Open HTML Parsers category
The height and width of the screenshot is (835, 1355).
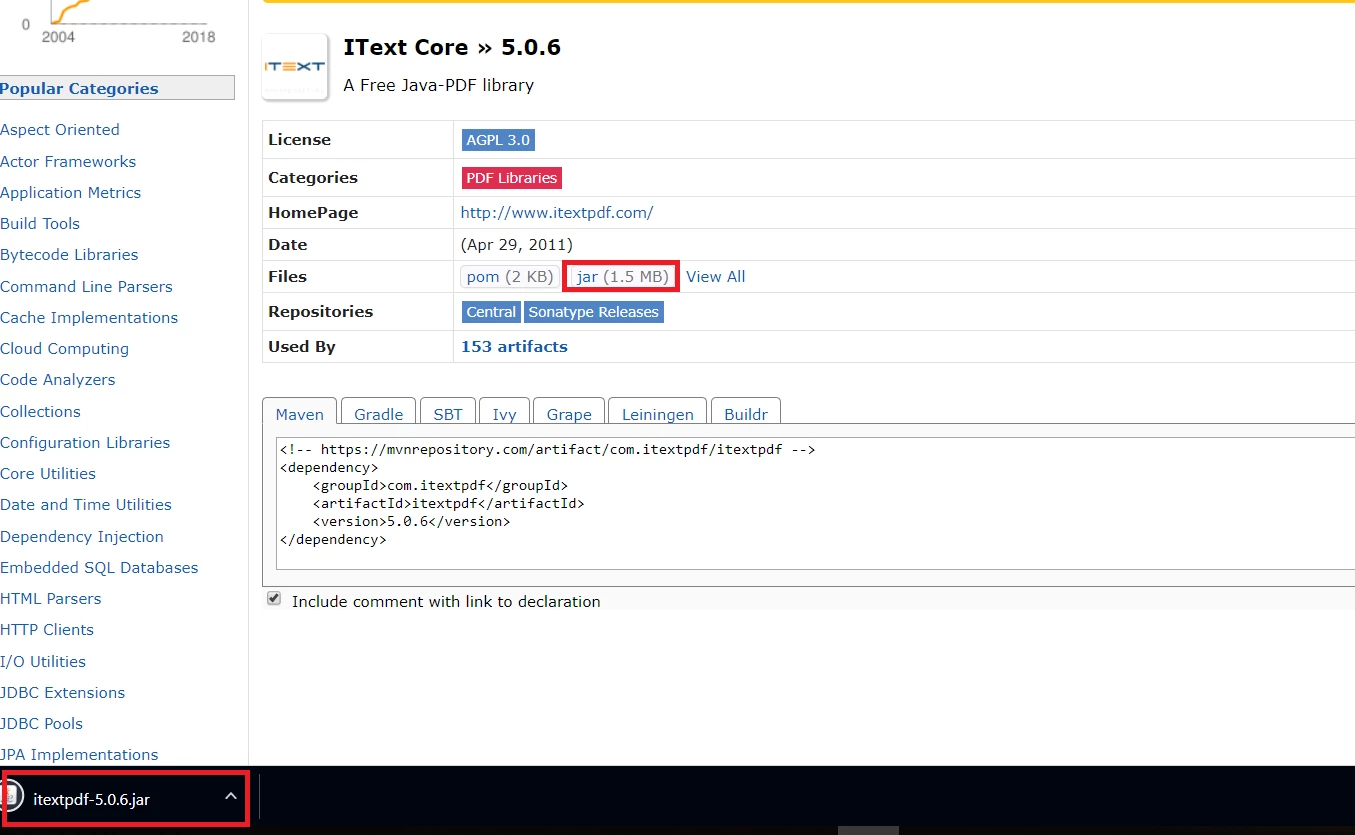tap(51, 599)
